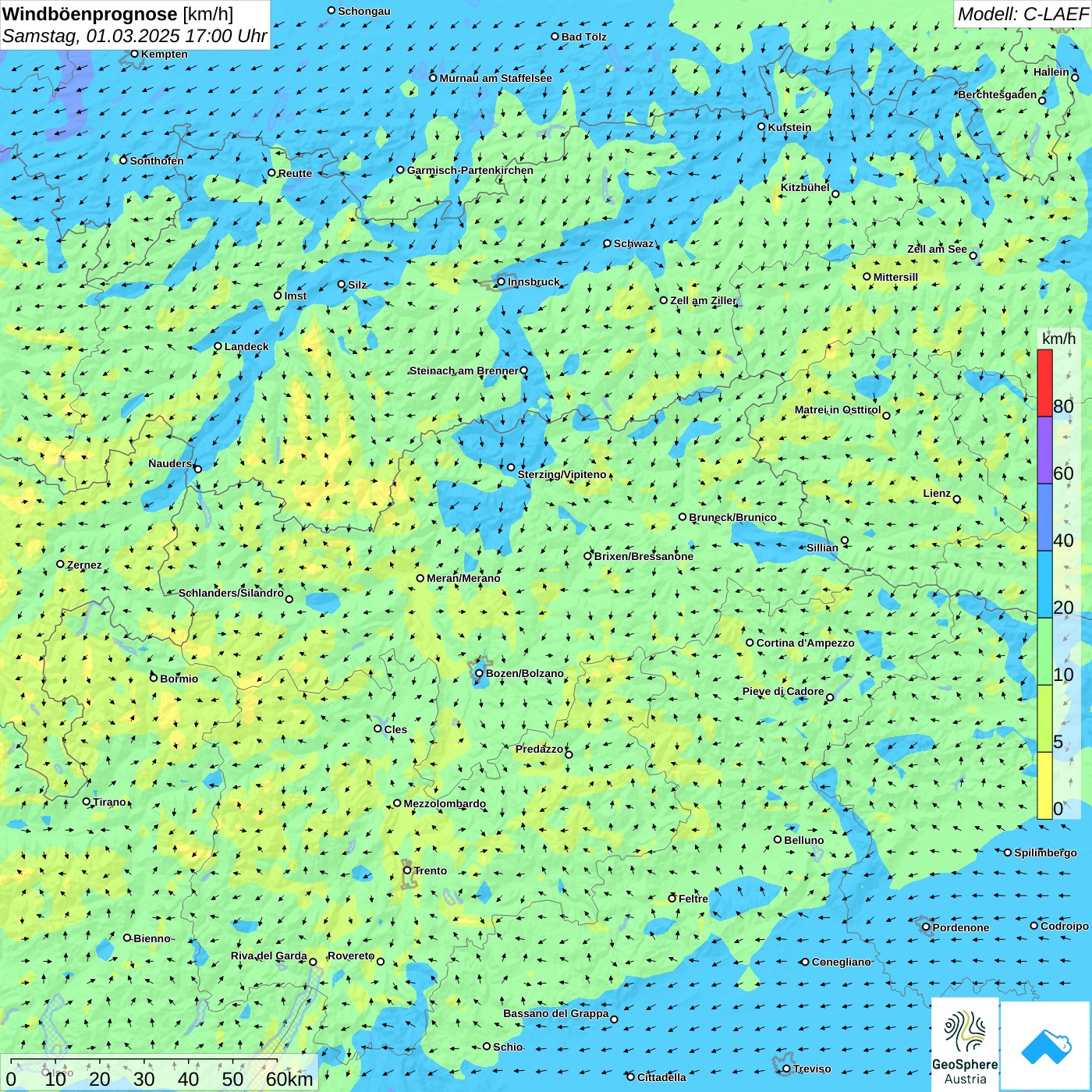
Task: Click the date 'Samstag, 01.03.2025 17:00 Uhr'
Action: point(134,36)
